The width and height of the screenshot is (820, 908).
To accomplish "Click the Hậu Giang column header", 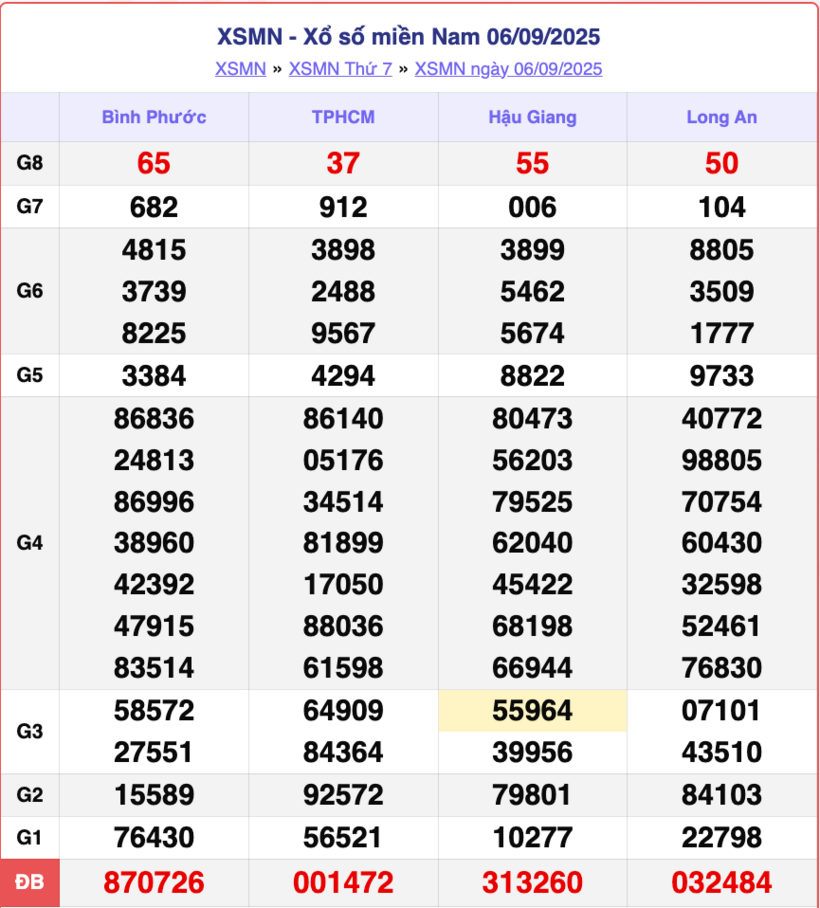I will [532, 117].
